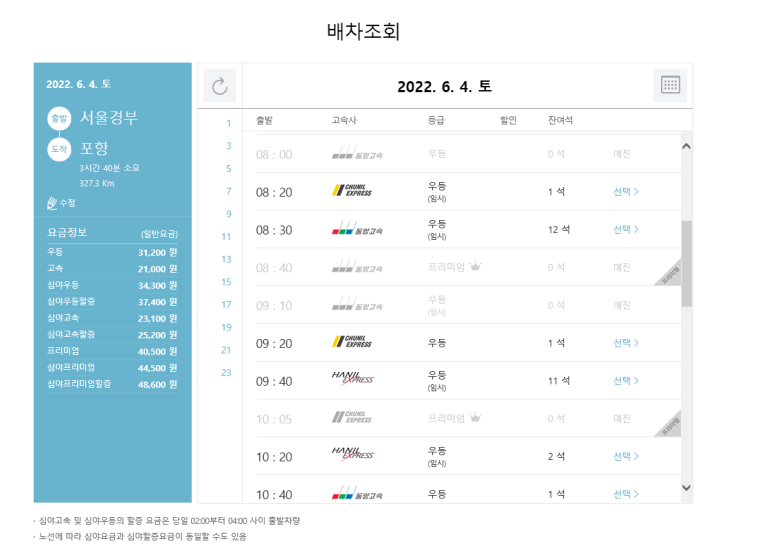This screenshot has width=773, height=548.
Task: Jump to hour 13 in time list
Action: [x=226, y=259]
